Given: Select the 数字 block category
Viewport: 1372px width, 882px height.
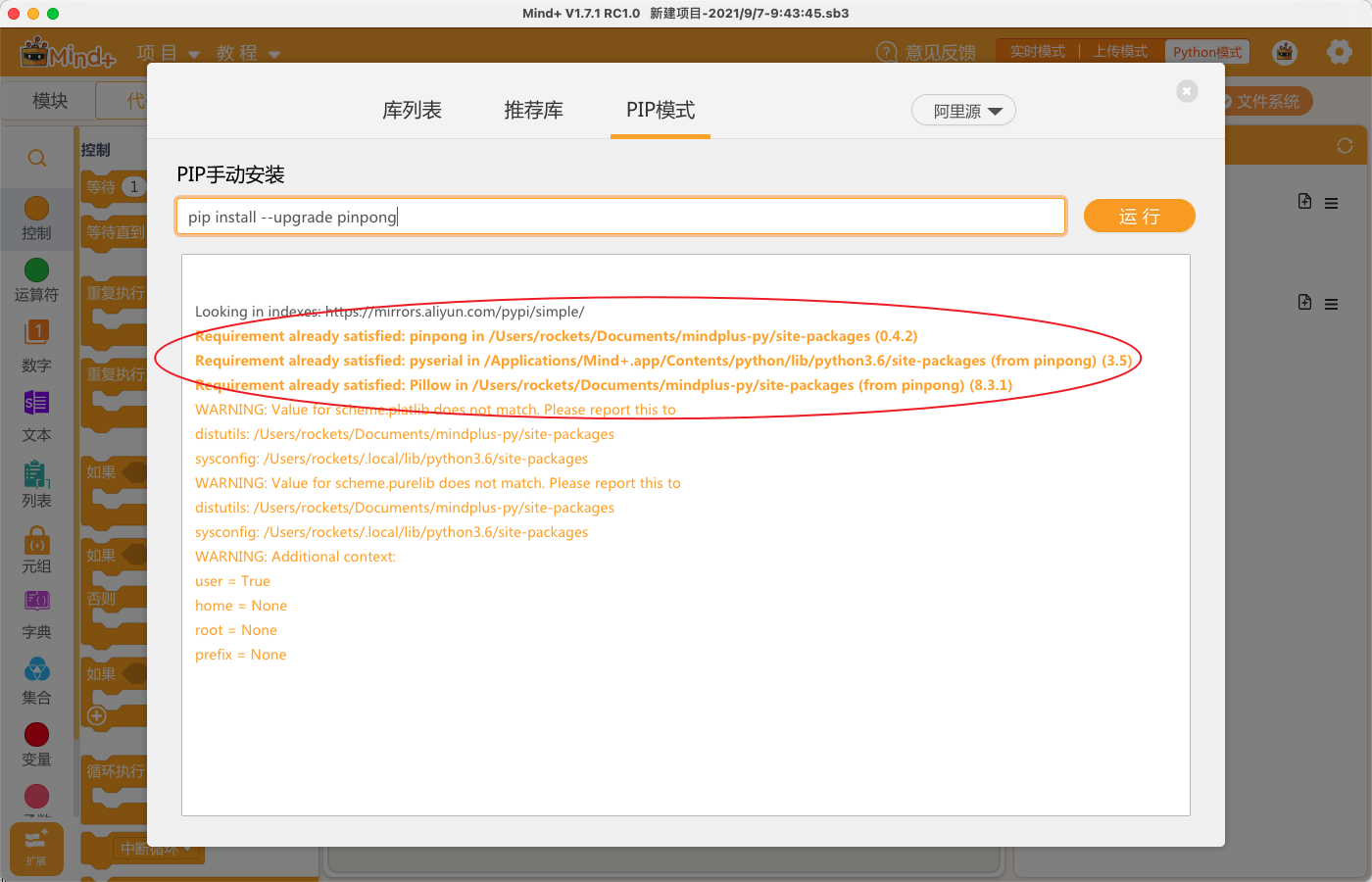Looking at the screenshot, I should pyautogui.click(x=36, y=346).
